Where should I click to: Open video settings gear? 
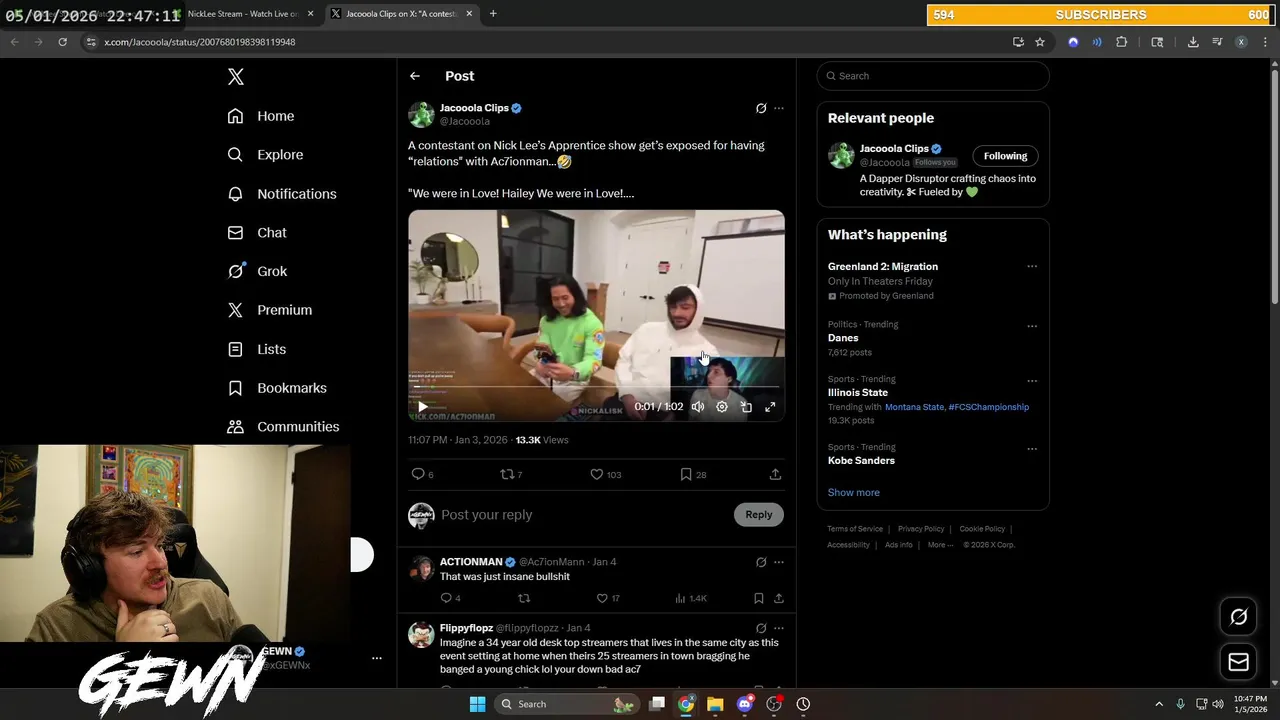pos(722,407)
